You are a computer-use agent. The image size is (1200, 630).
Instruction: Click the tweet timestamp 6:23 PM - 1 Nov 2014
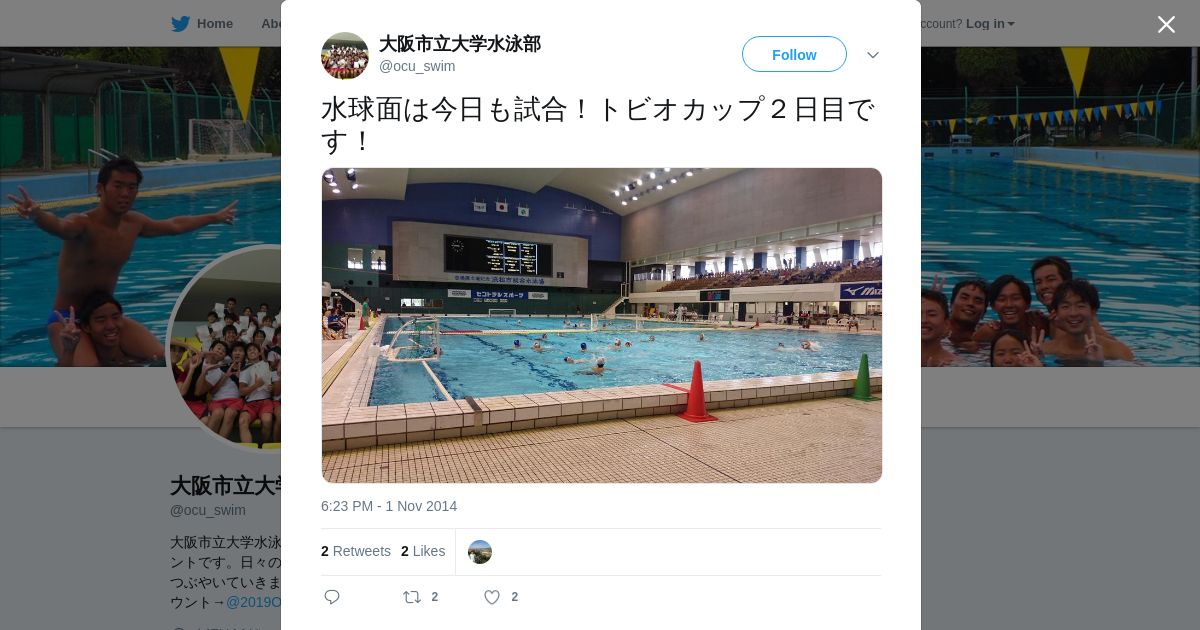[389, 506]
